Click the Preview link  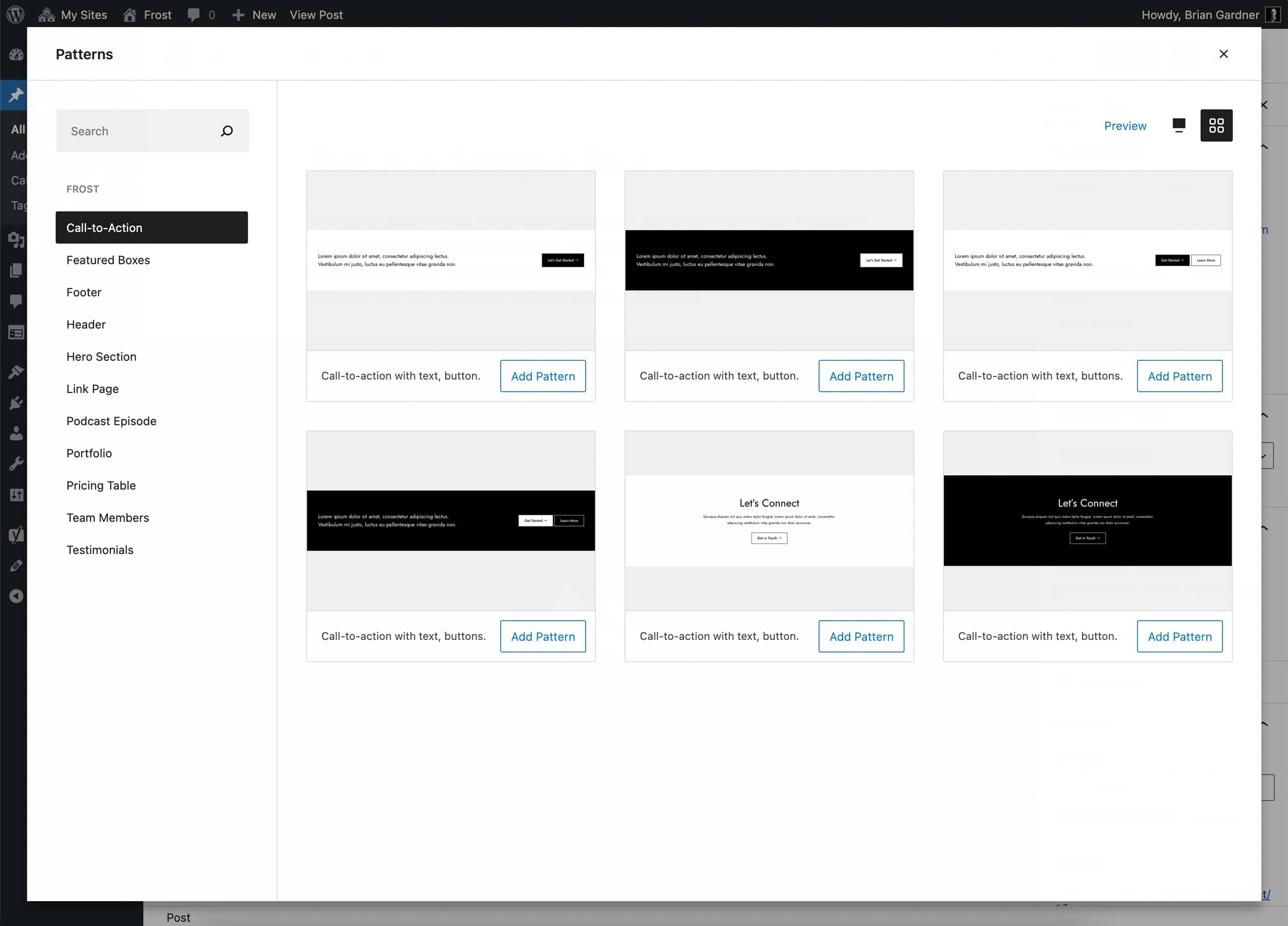point(1125,126)
